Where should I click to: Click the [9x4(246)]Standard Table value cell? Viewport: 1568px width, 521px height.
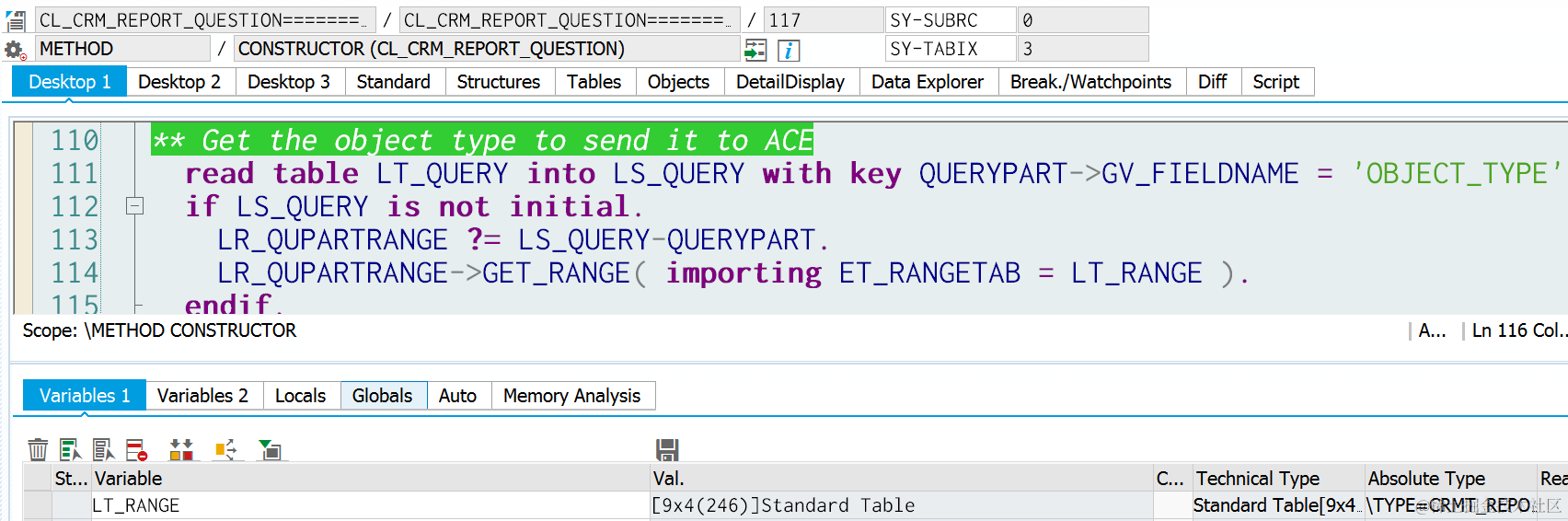click(902, 505)
